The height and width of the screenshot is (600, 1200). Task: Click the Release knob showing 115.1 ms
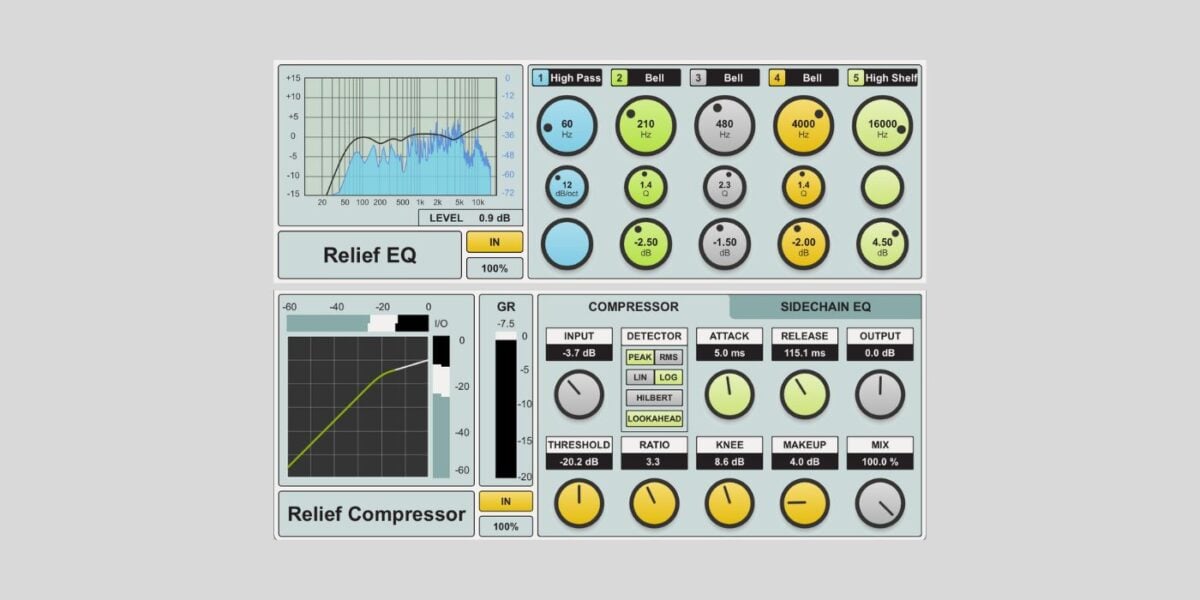tap(805, 395)
